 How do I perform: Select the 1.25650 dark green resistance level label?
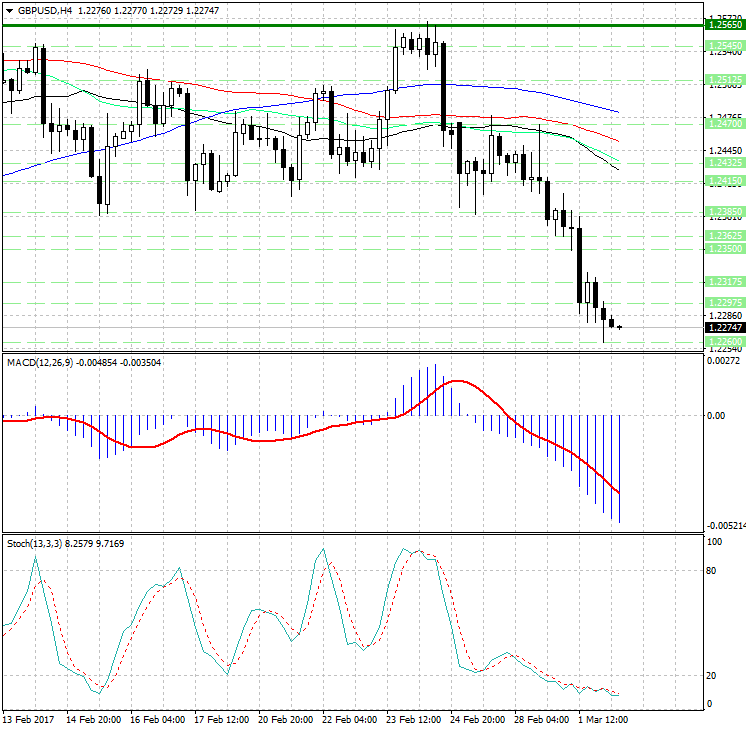pyautogui.click(x=724, y=24)
